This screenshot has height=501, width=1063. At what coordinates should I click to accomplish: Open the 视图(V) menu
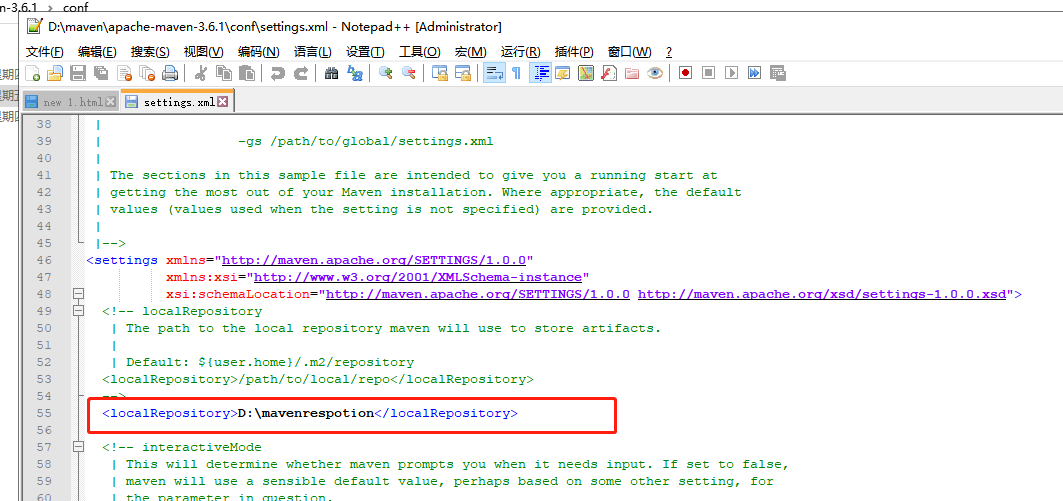203,52
